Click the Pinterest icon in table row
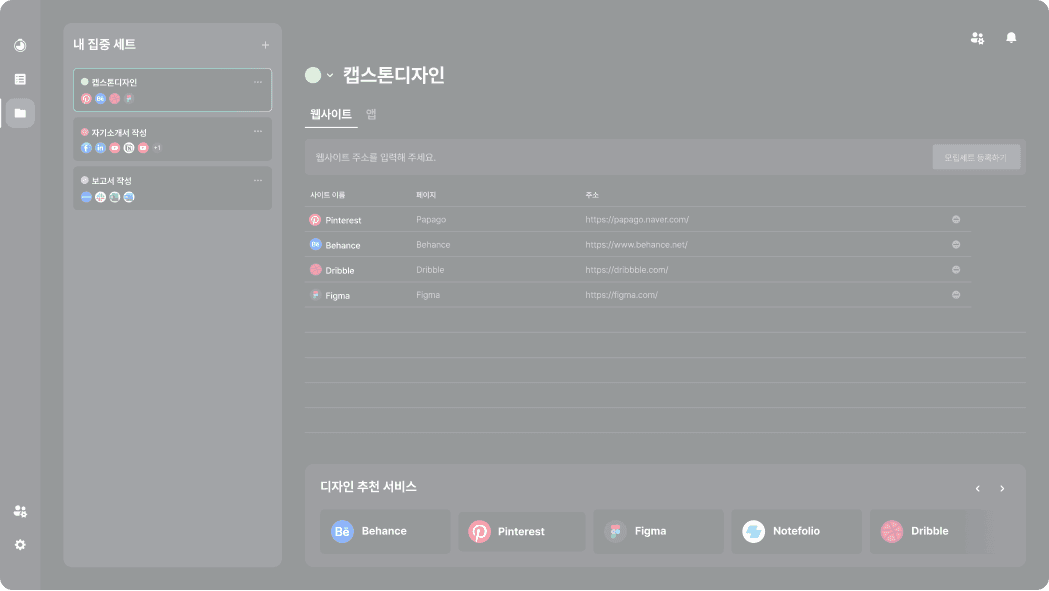Image resolution: width=1049 pixels, height=591 pixels. (x=315, y=220)
